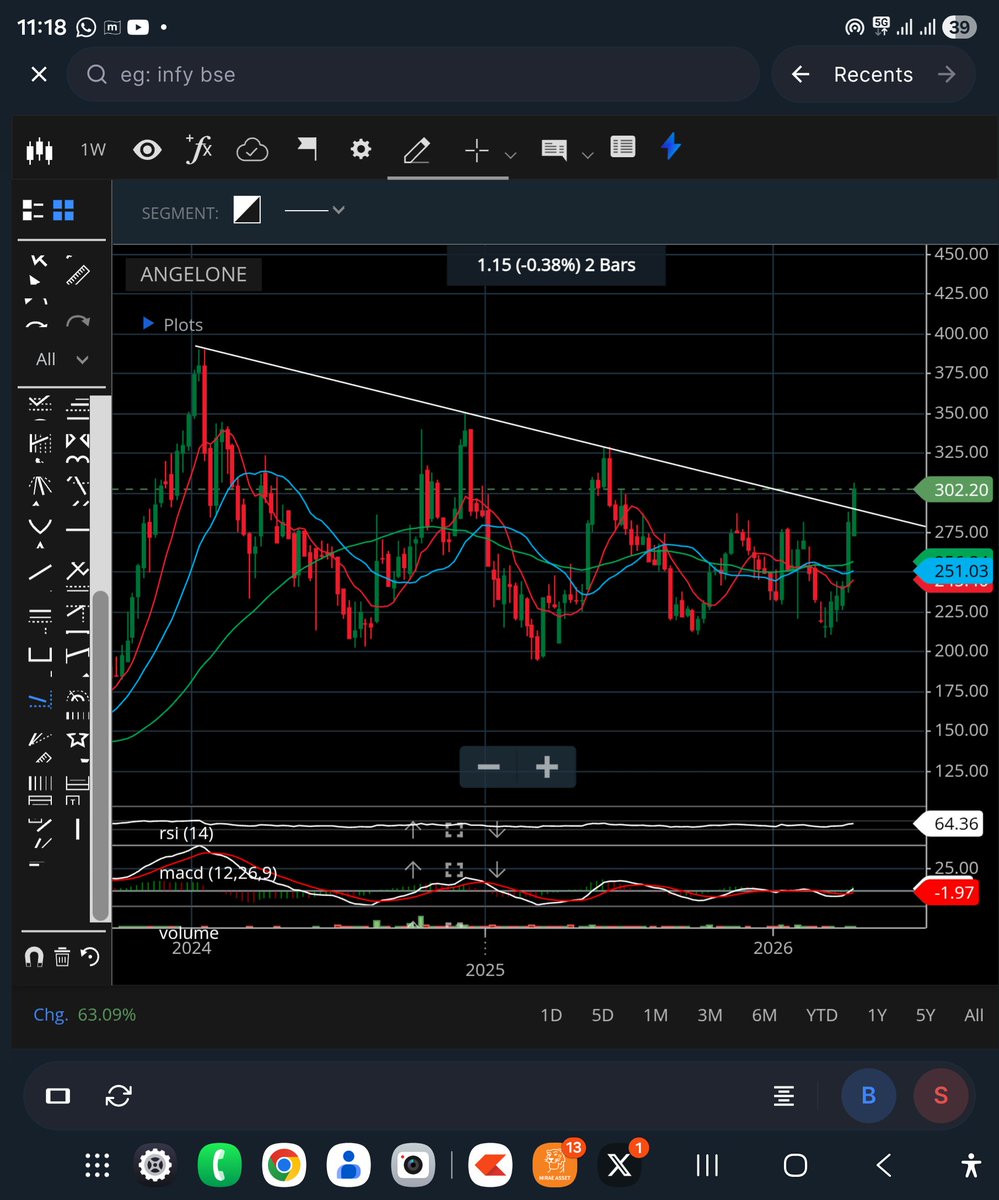Expand the Plots legend
The width and height of the screenshot is (999, 1200).
(173, 324)
